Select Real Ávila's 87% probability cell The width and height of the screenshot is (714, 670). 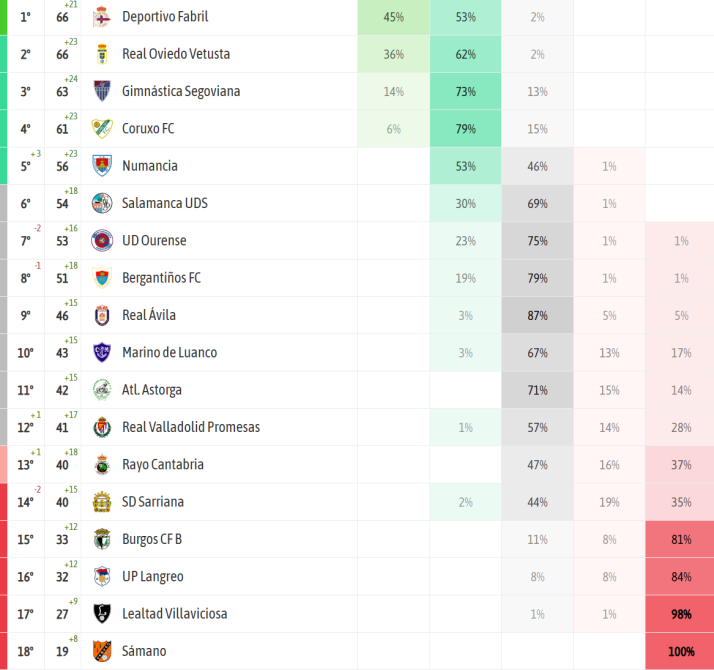pyautogui.click(x=537, y=315)
